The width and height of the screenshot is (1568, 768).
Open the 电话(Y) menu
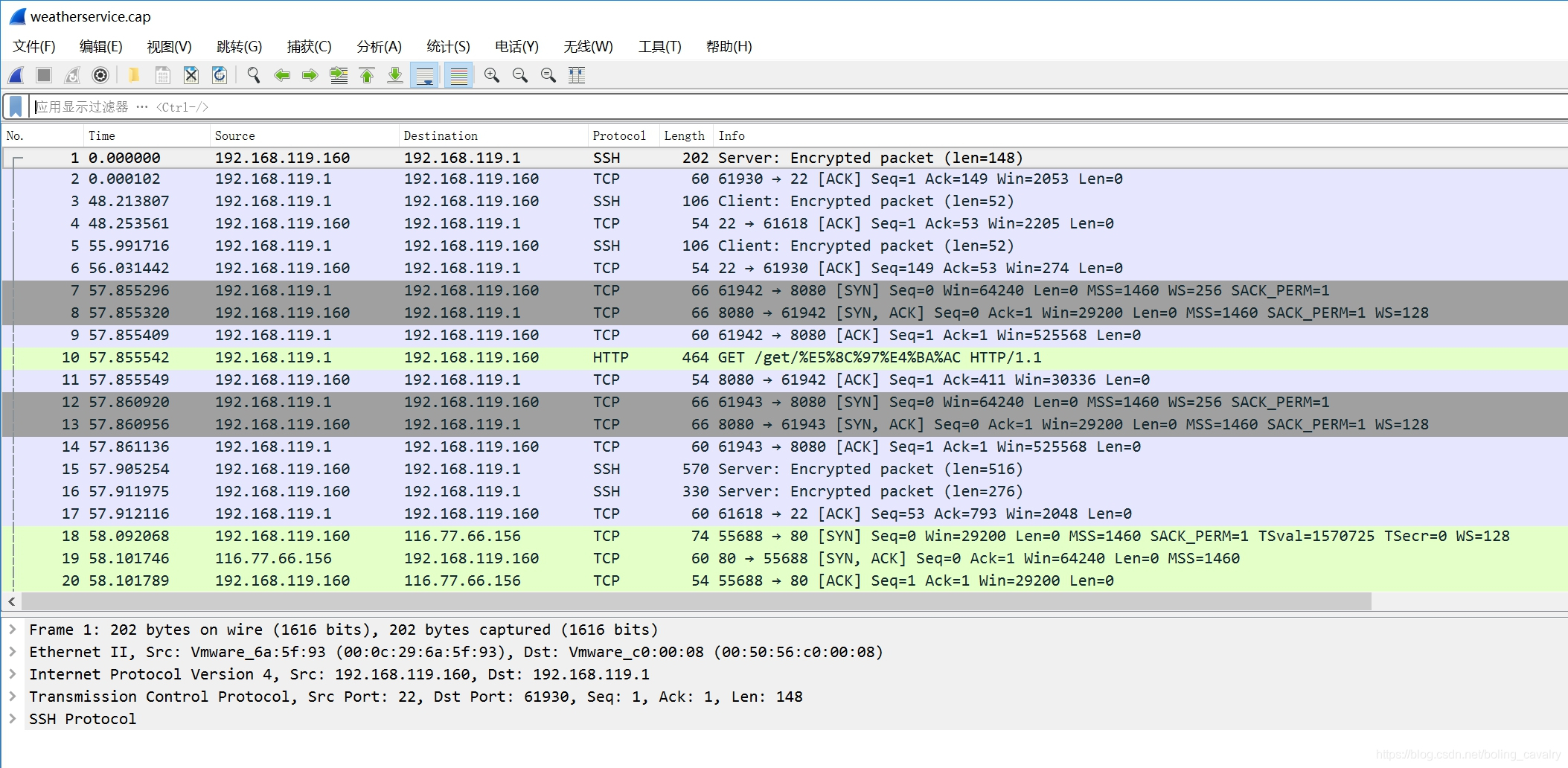[x=517, y=46]
